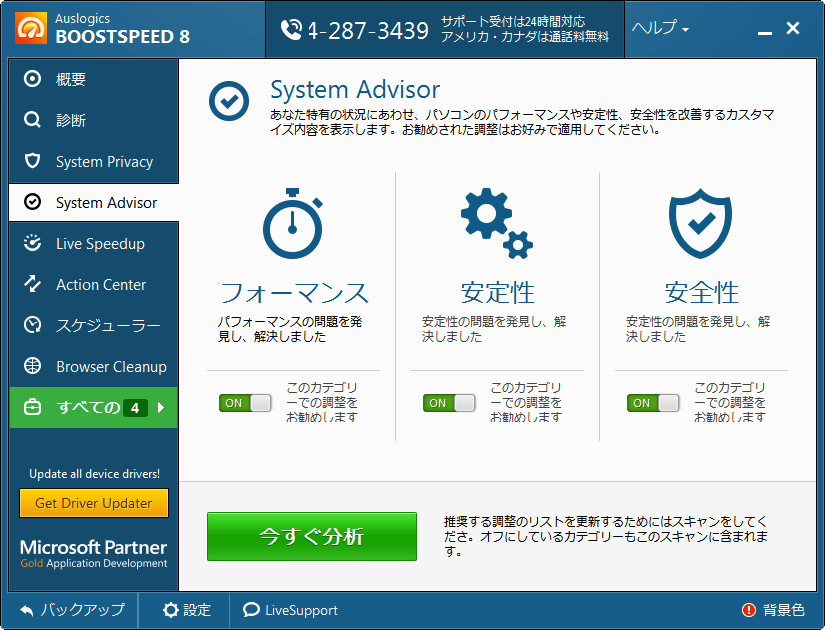Viewport: 825px width, 630px height.
Task: Switch to the 診断 section
Action: point(94,121)
